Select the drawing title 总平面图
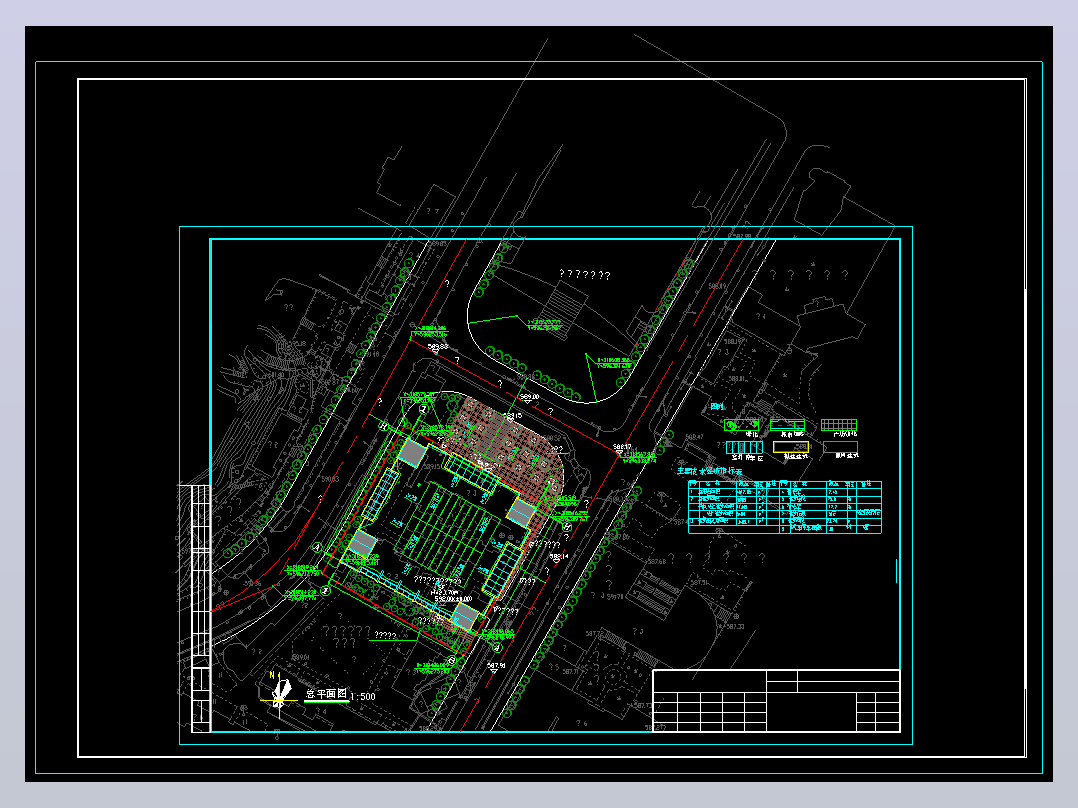 327,694
